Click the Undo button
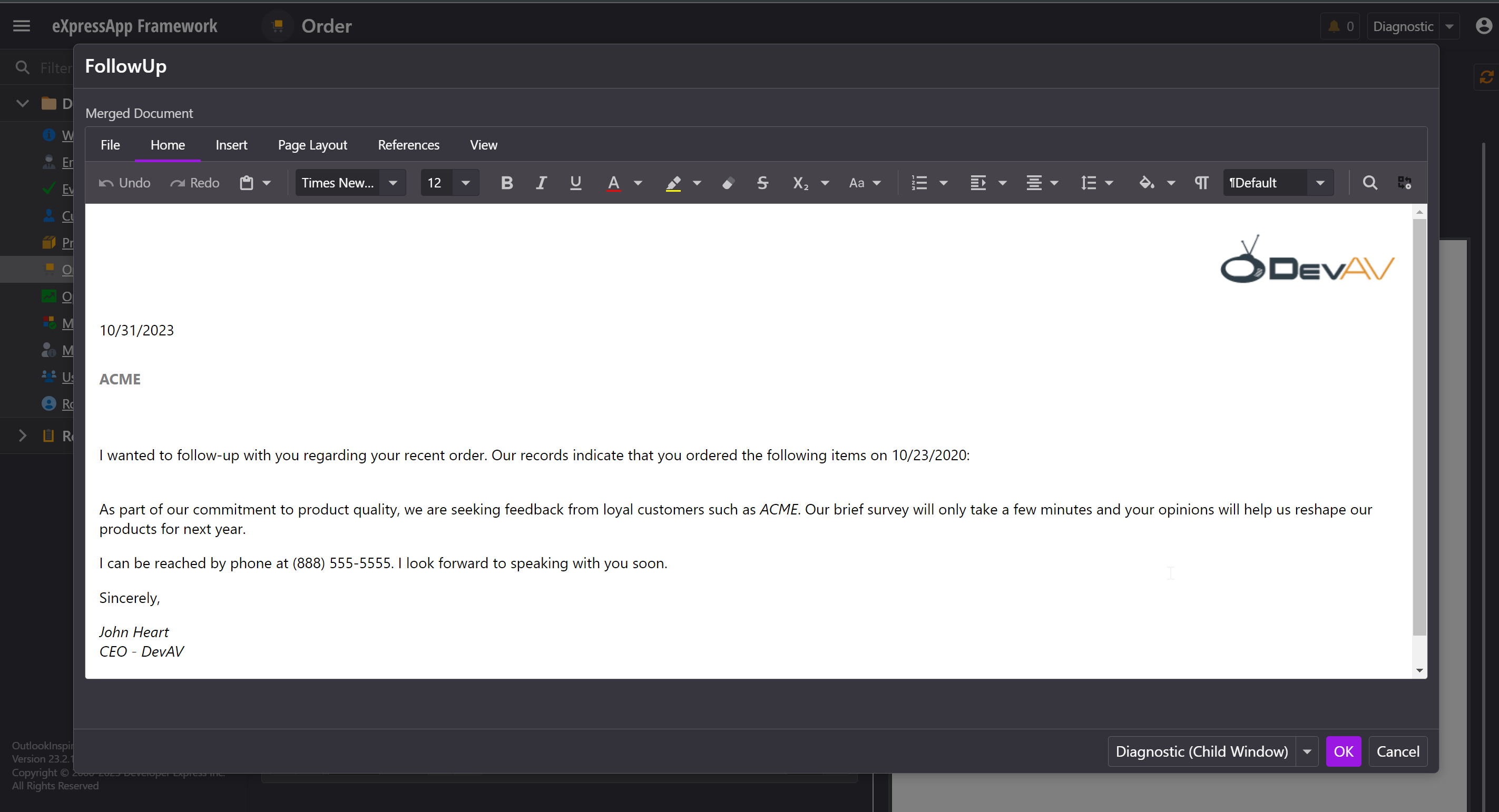The height and width of the screenshot is (812, 1499). 124,183
